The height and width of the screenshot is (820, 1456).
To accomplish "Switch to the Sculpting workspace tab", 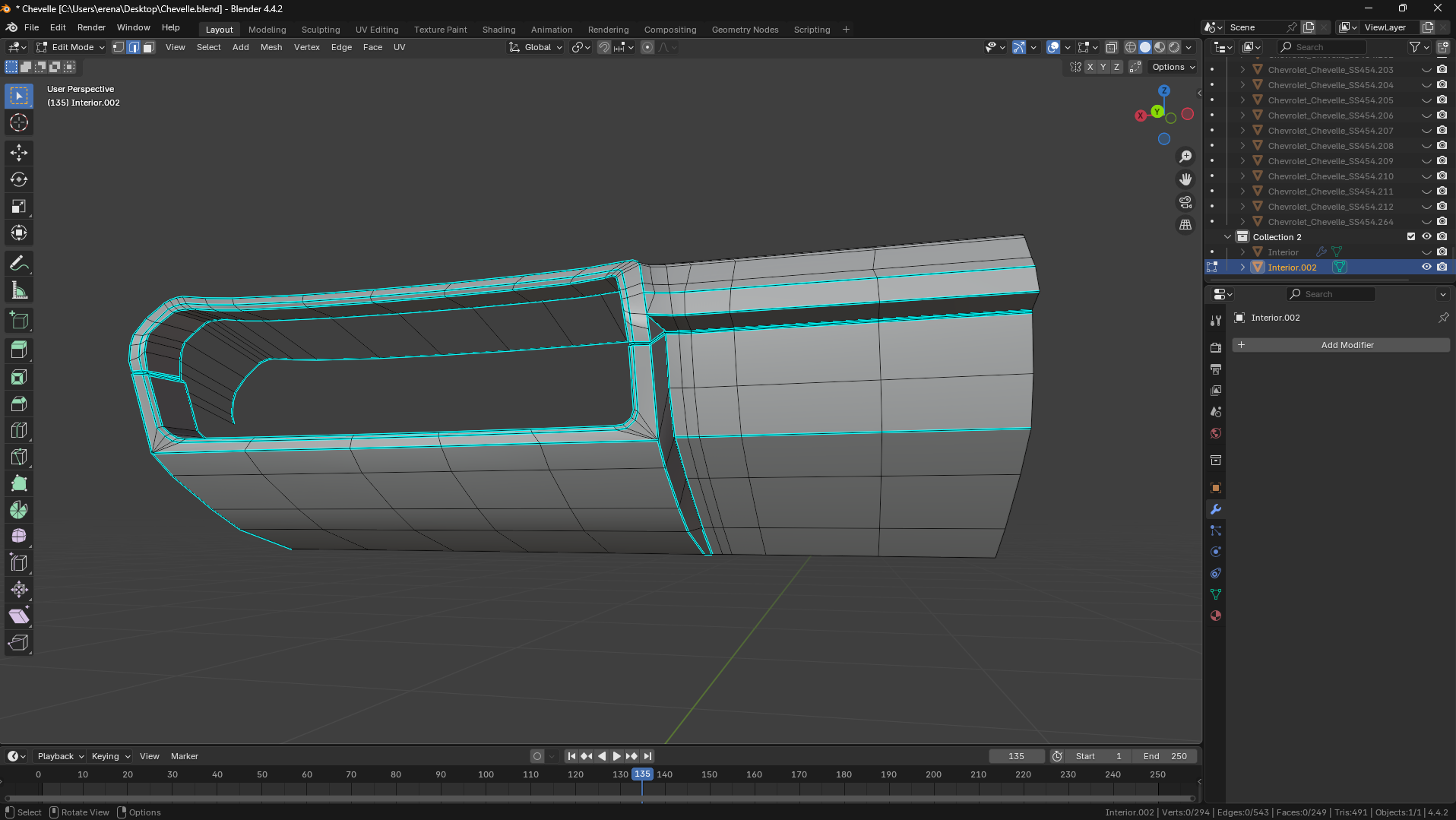I will [x=320, y=30].
